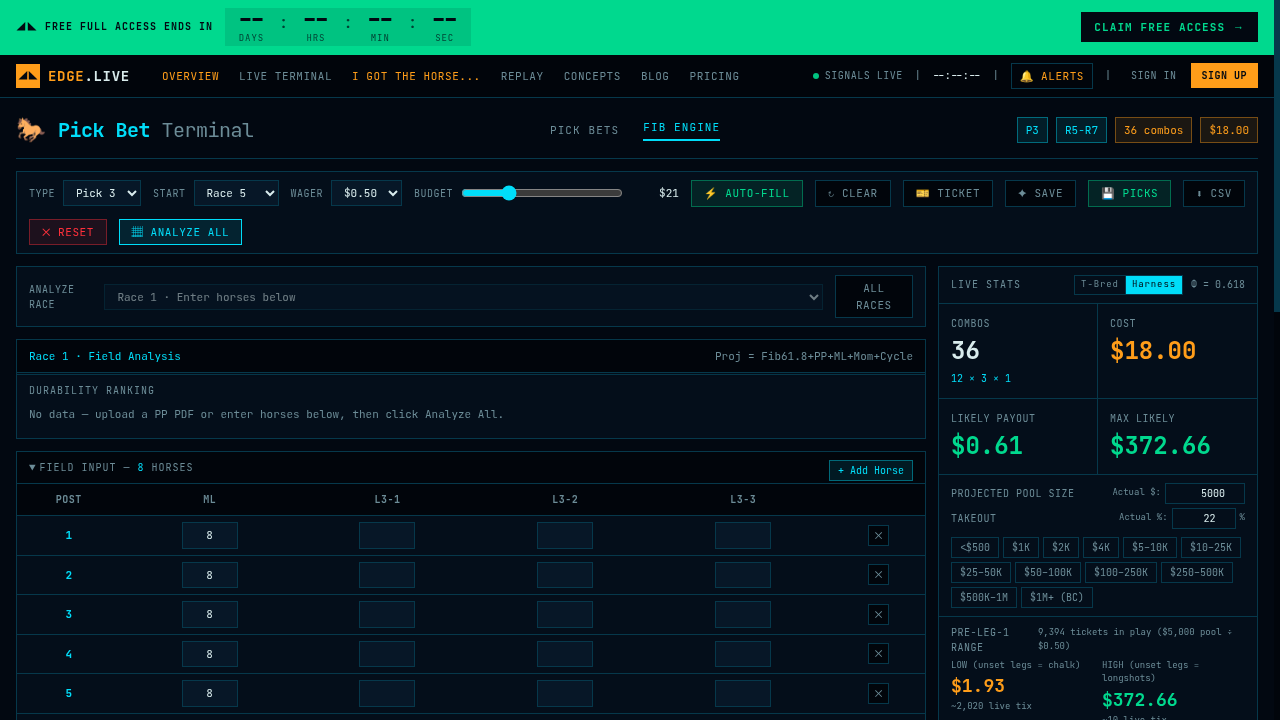Click the Clear button
Screen dimensions: 1280x720
pos(853,194)
